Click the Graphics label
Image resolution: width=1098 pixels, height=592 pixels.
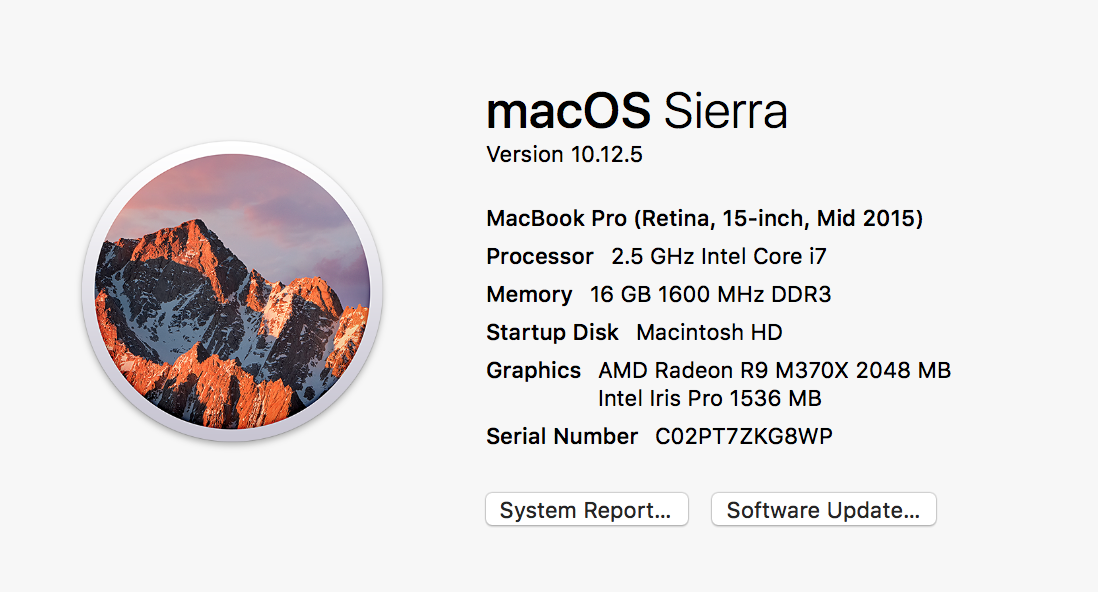534,370
